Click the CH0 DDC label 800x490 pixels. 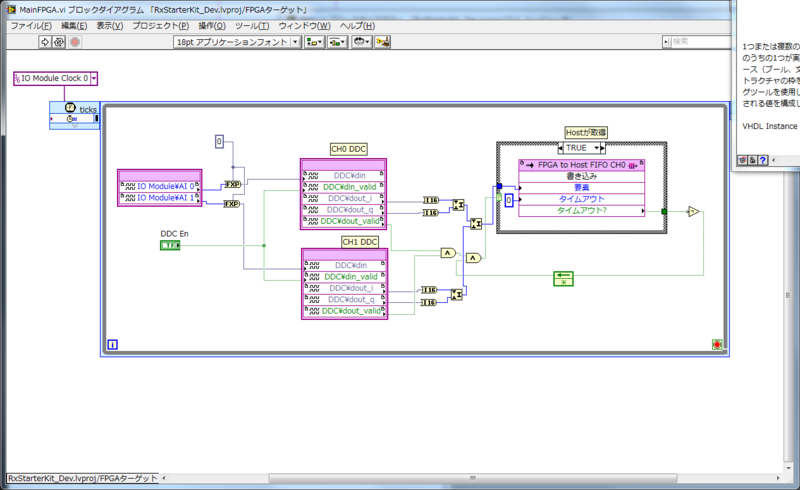(x=349, y=149)
